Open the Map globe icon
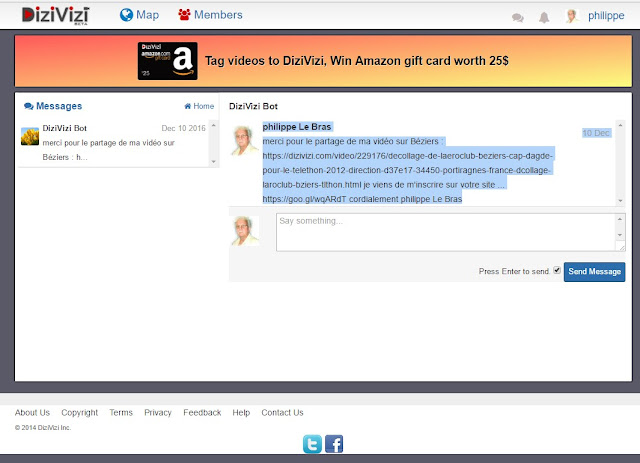The image size is (640, 463). click(x=126, y=15)
